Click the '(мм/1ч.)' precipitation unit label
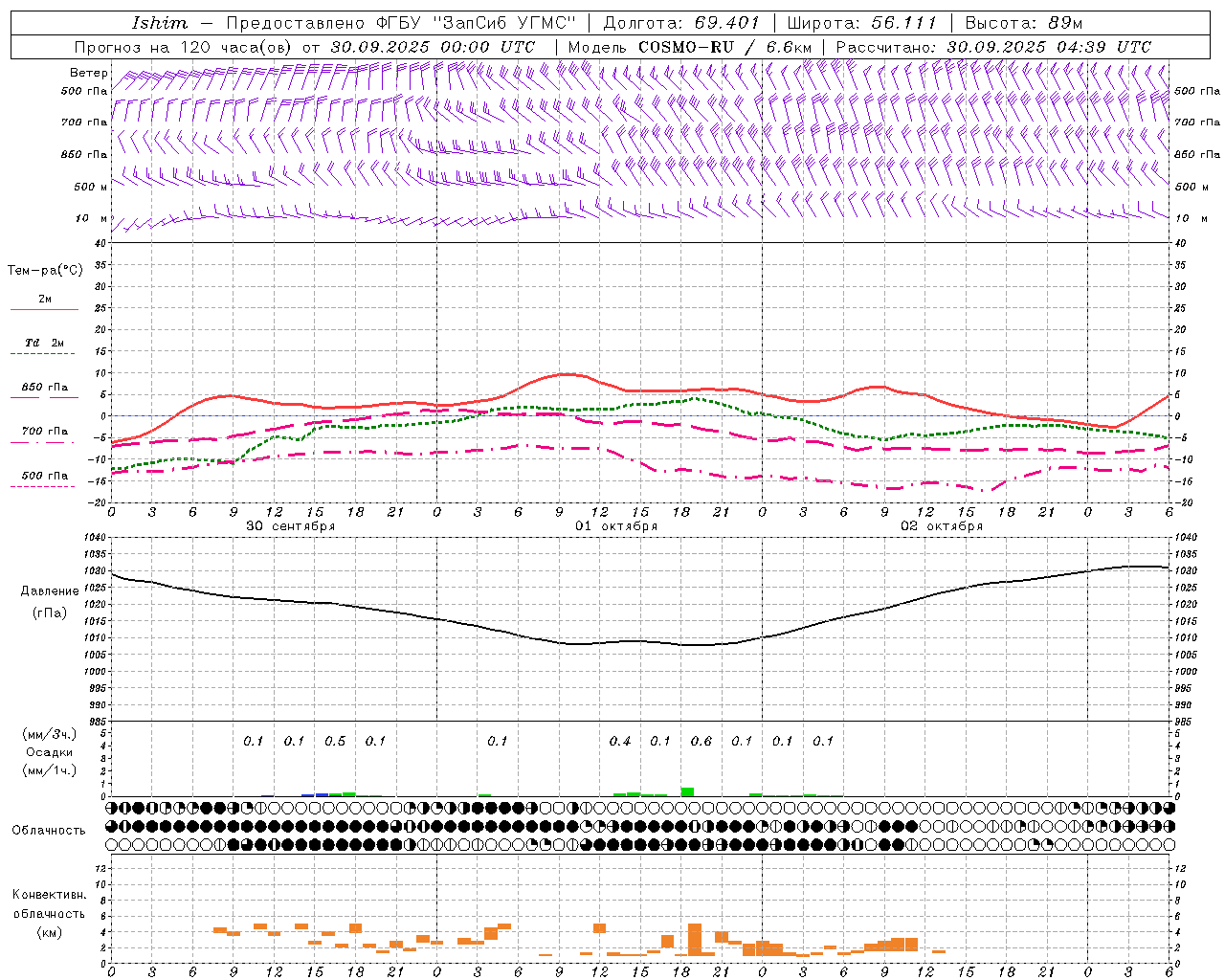This screenshot has width=1225, height=980. [x=50, y=770]
